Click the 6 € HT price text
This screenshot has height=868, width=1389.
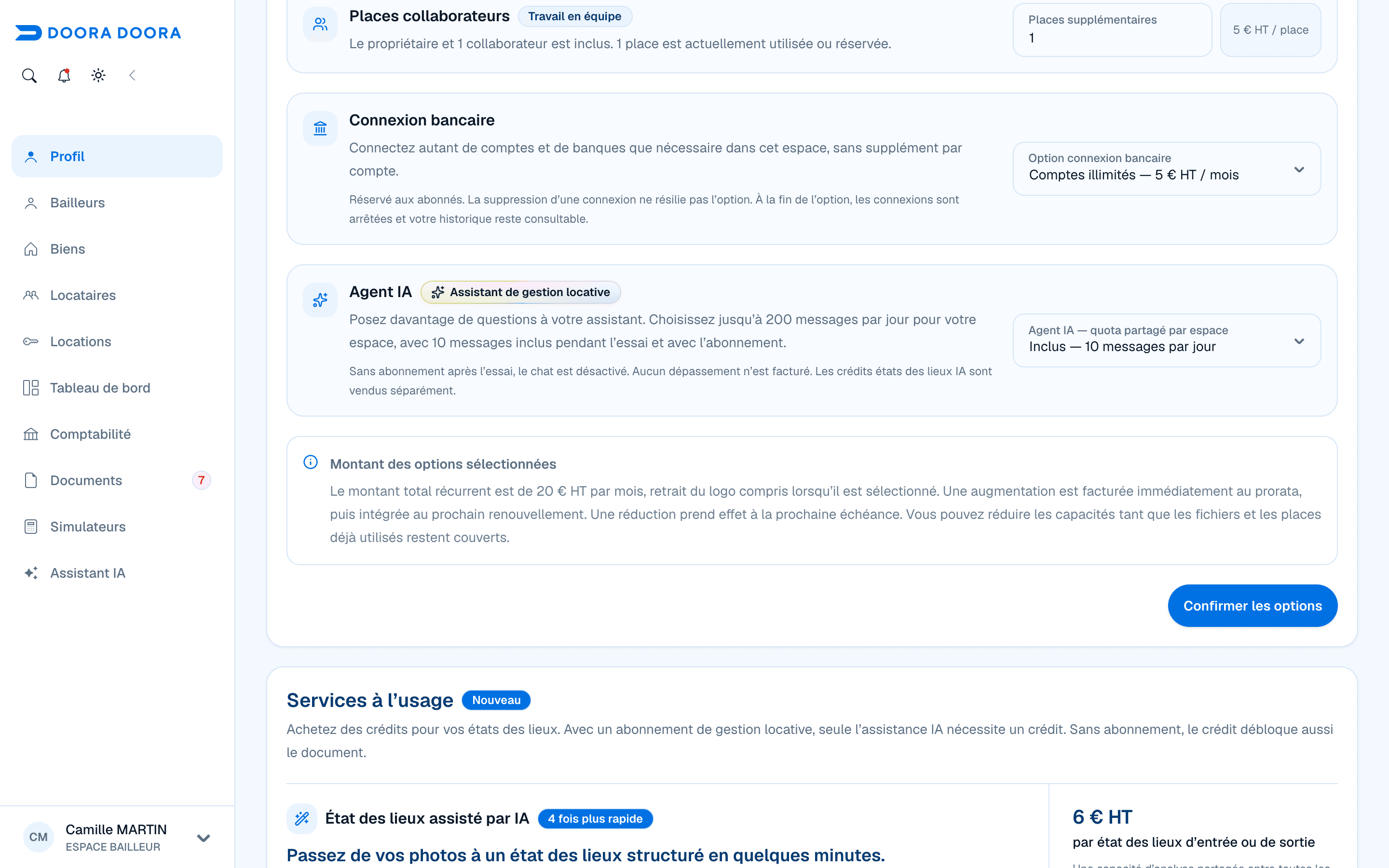click(1102, 817)
